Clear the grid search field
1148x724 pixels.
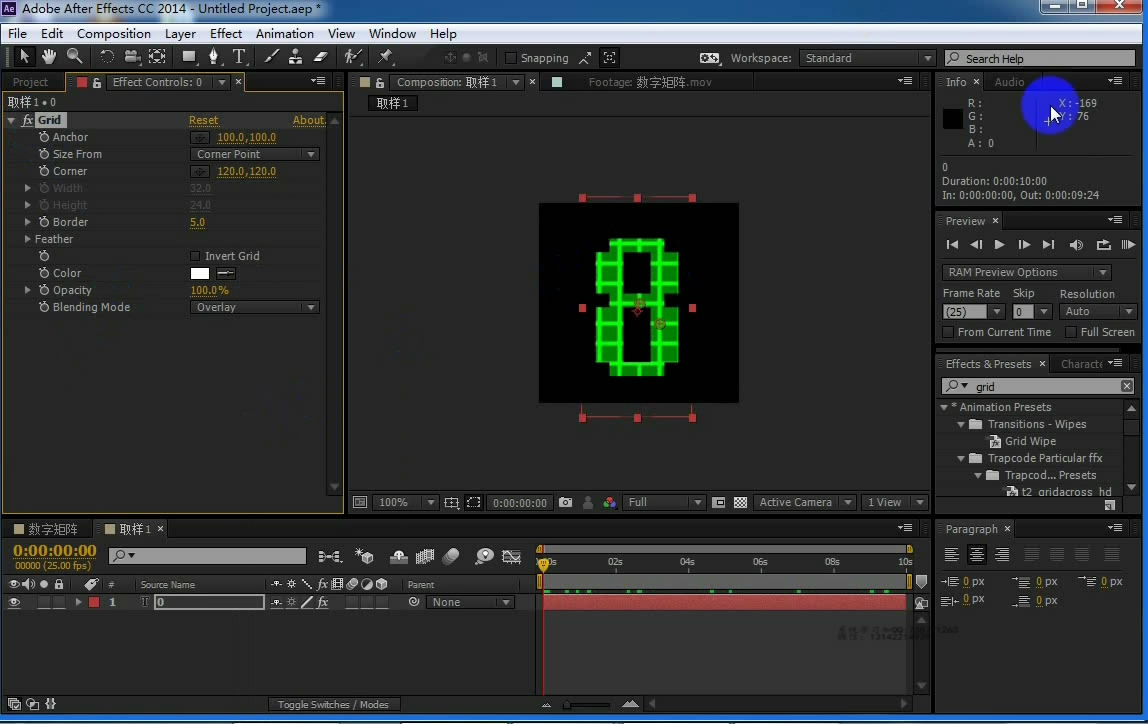[x=1126, y=386]
